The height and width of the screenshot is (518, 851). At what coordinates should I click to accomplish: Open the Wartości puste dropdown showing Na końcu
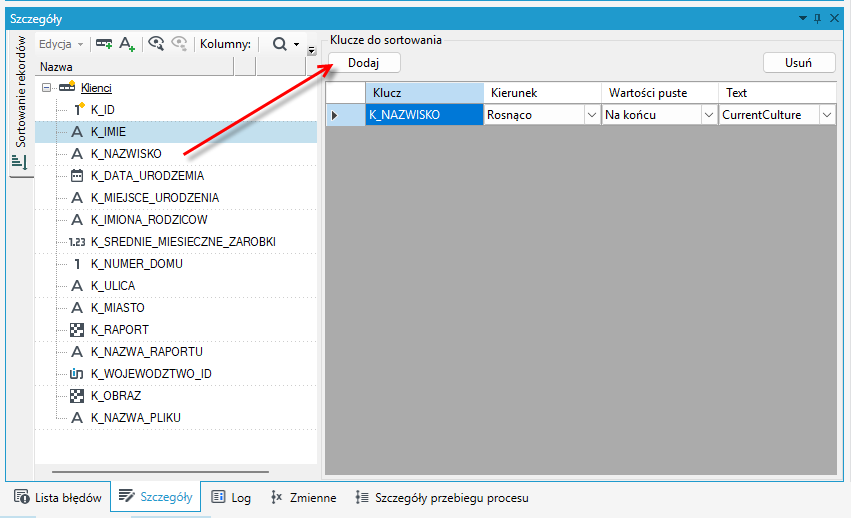(709, 115)
